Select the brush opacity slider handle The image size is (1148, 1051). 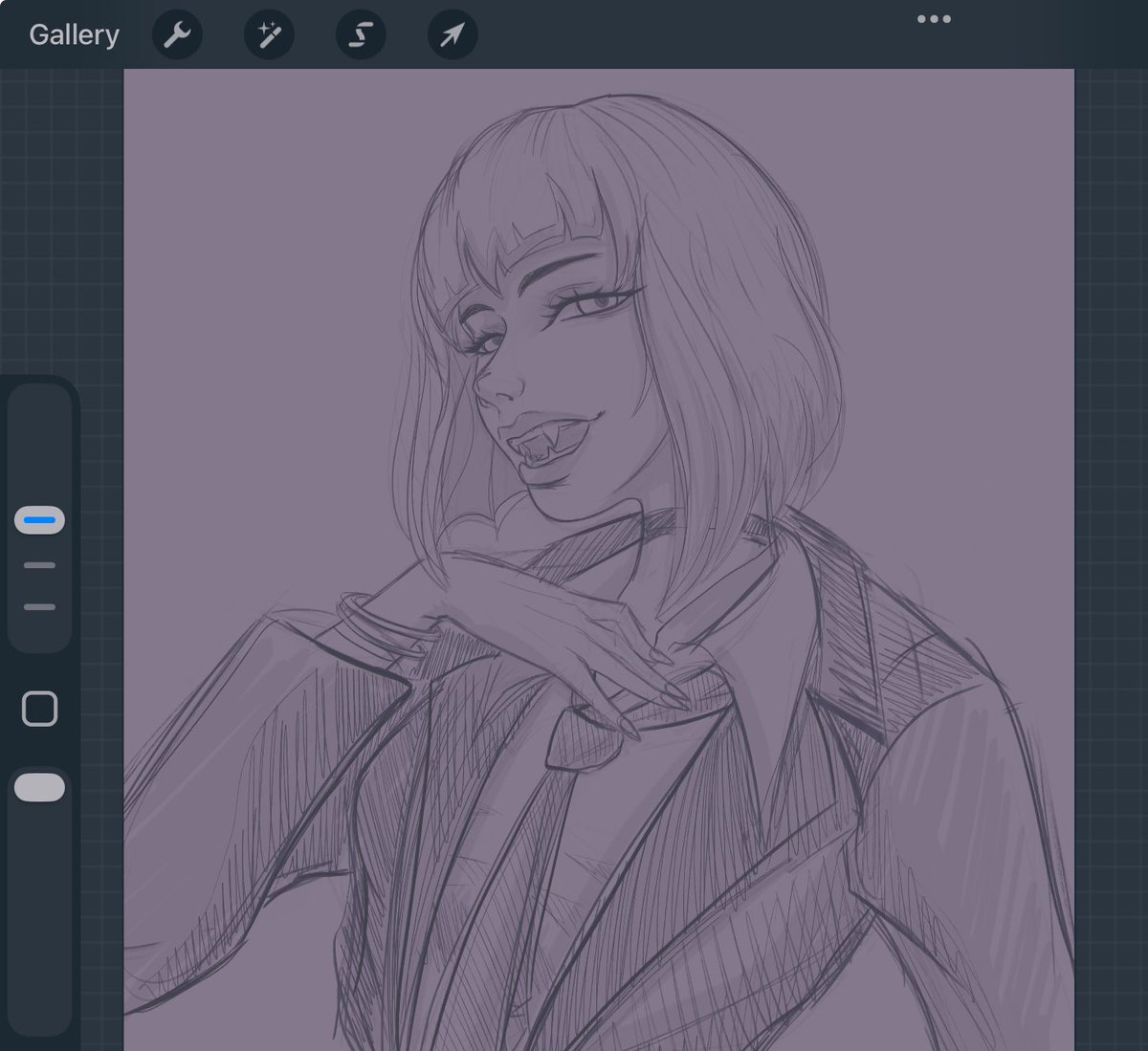coord(39,788)
